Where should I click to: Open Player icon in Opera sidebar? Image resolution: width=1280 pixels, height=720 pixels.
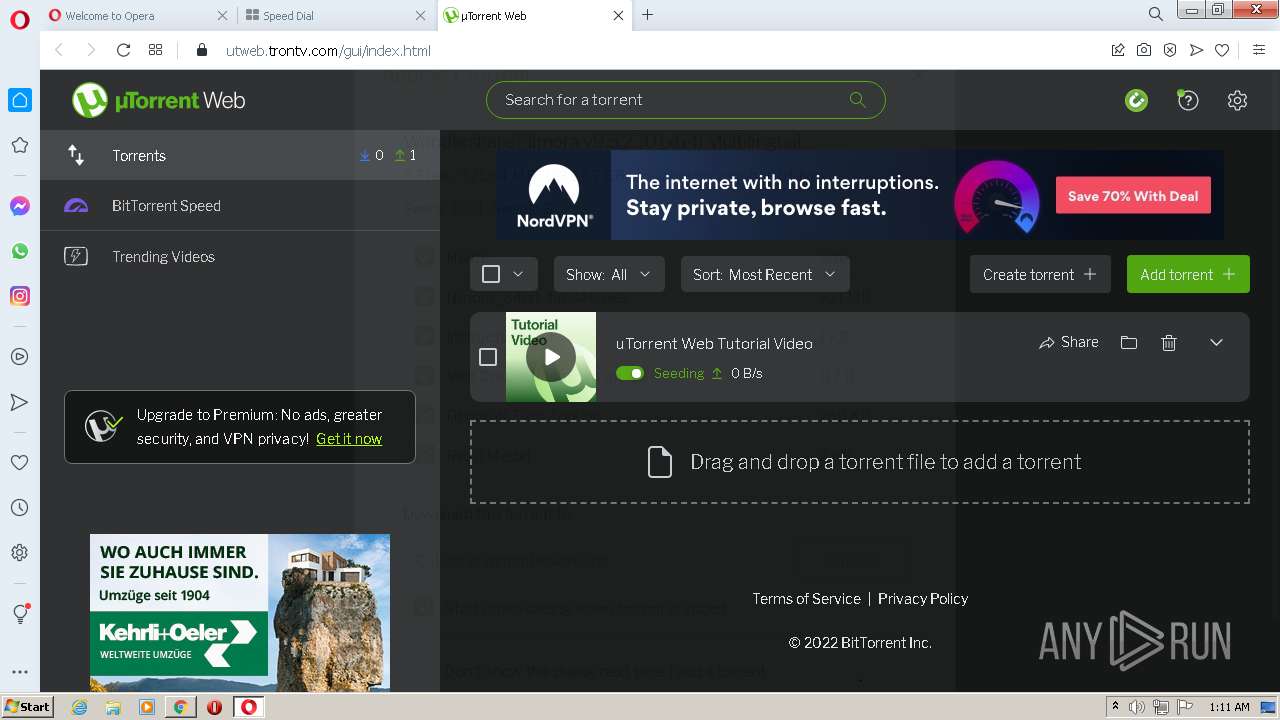(x=19, y=356)
